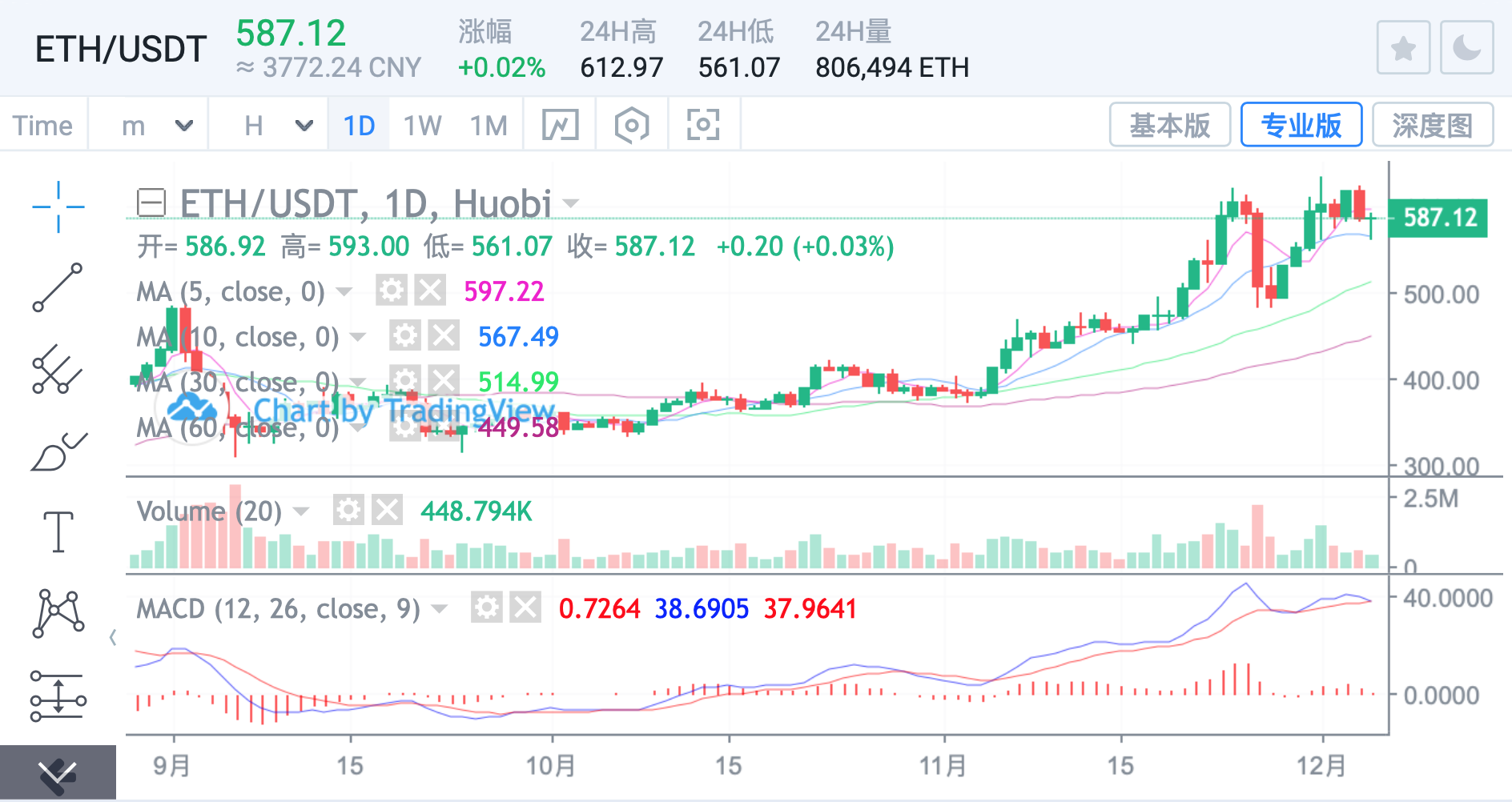The width and height of the screenshot is (1512, 802).
Task: Remove the Volume indicator
Action: 387,510
